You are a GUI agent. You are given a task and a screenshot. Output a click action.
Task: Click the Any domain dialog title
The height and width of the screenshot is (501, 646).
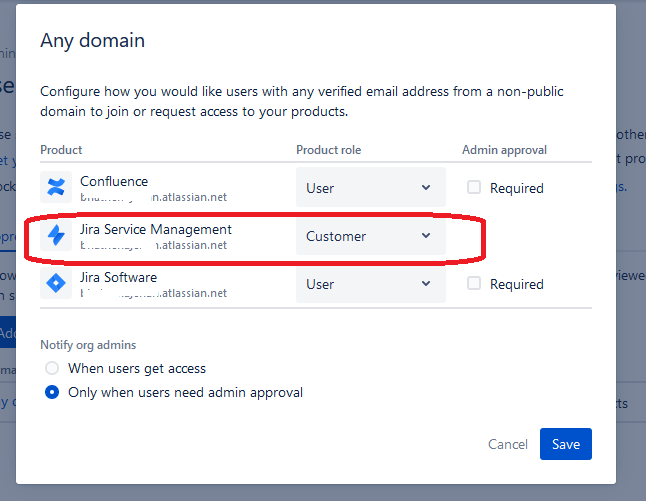92,41
